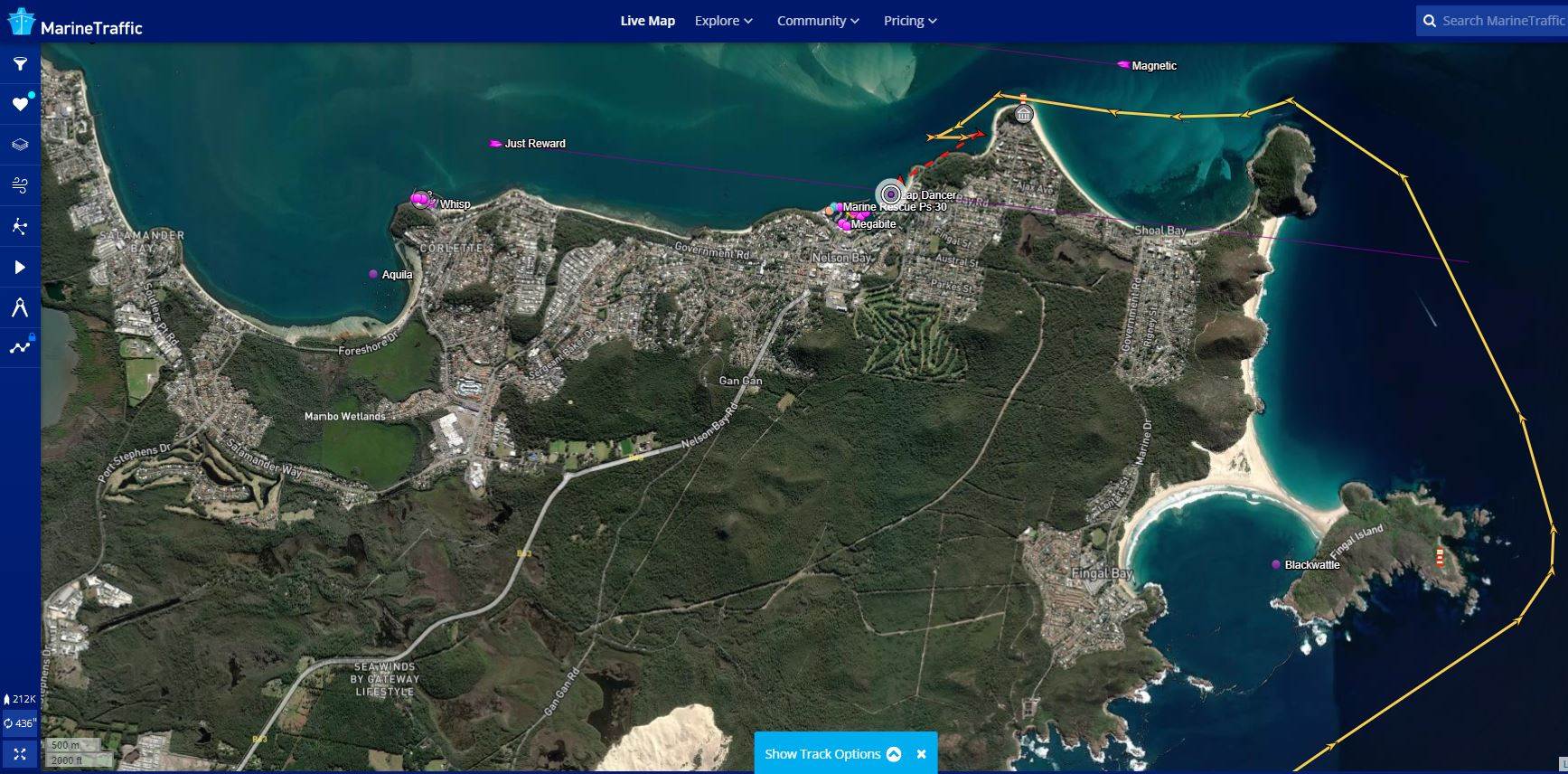Click the MarineTraffic logo
This screenshot has height=774, width=1568.
76,24
